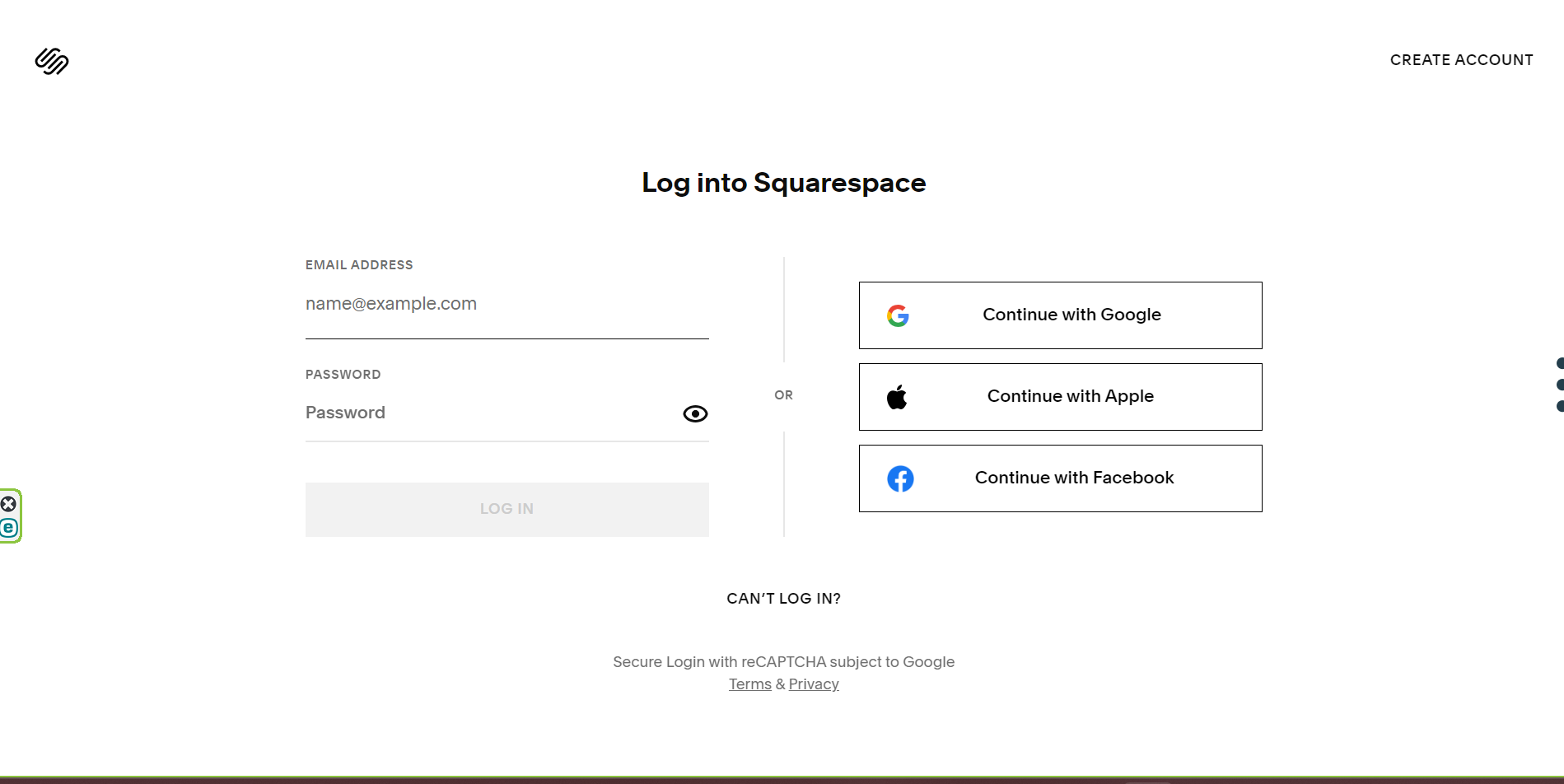Open the reCAPTCHA Privacy link
This screenshot has height=784, width=1564.
814,684
